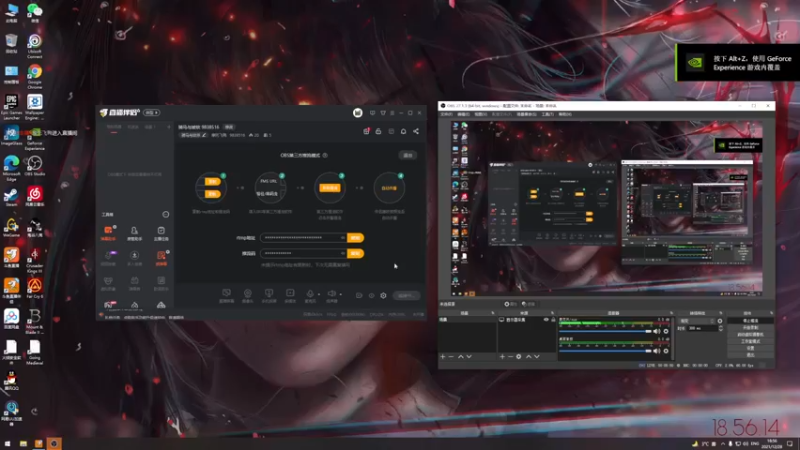Toggle the eye icon left of Huya settings gear
Viewport: 800px width, 450px height.
tap(371, 295)
